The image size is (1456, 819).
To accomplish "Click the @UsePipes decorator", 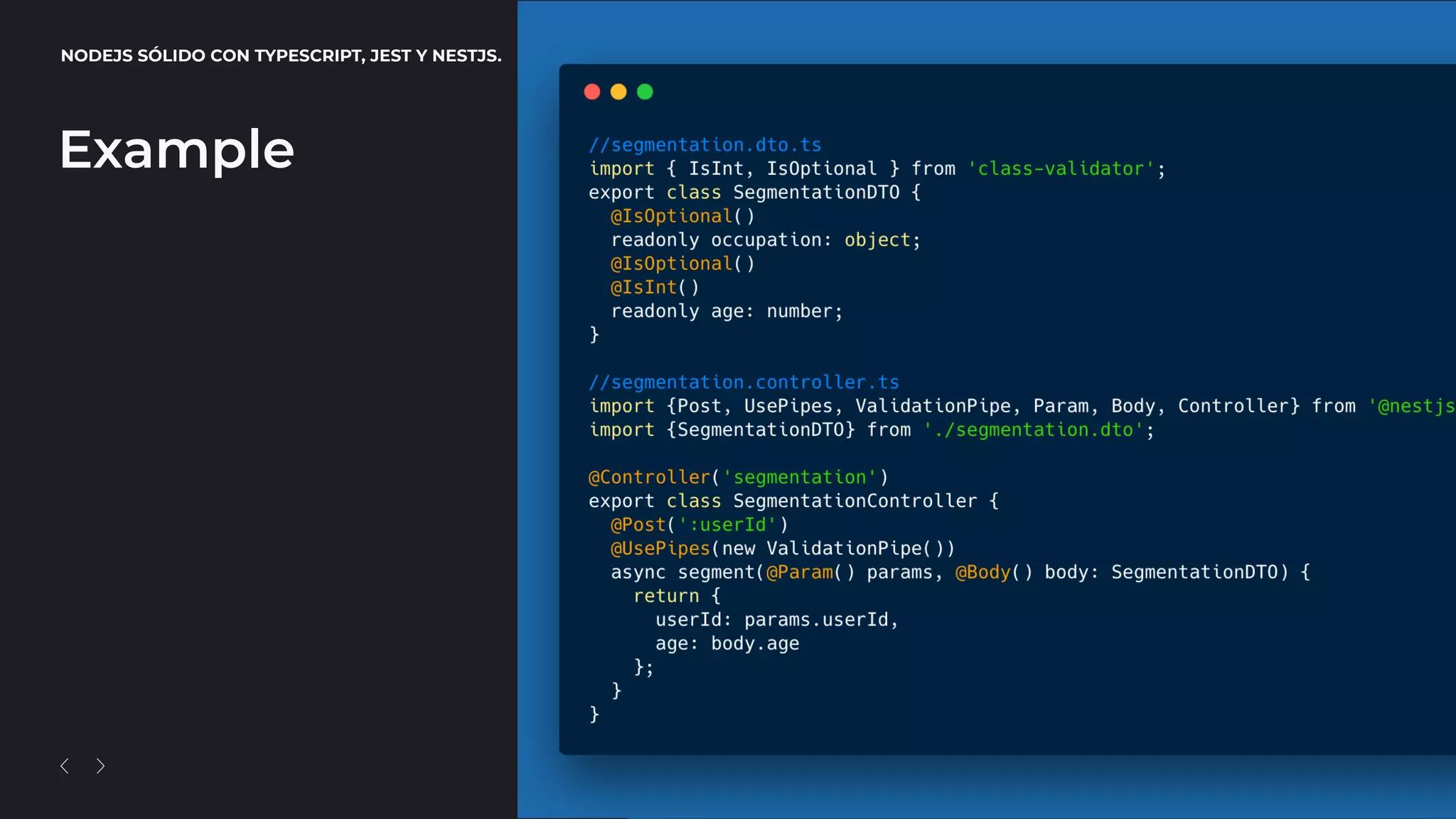I will pyautogui.click(x=660, y=549).
